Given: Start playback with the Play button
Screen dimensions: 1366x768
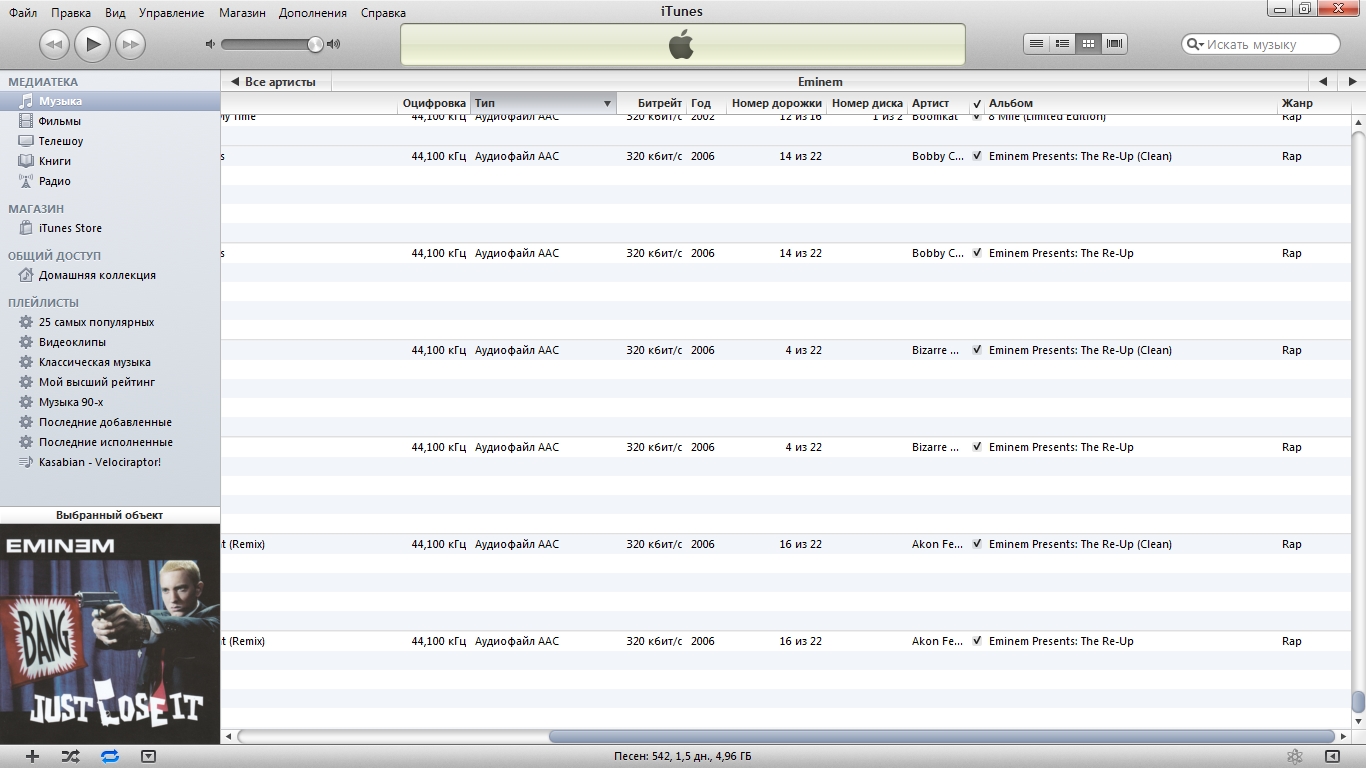Looking at the screenshot, I should coord(92,43).
